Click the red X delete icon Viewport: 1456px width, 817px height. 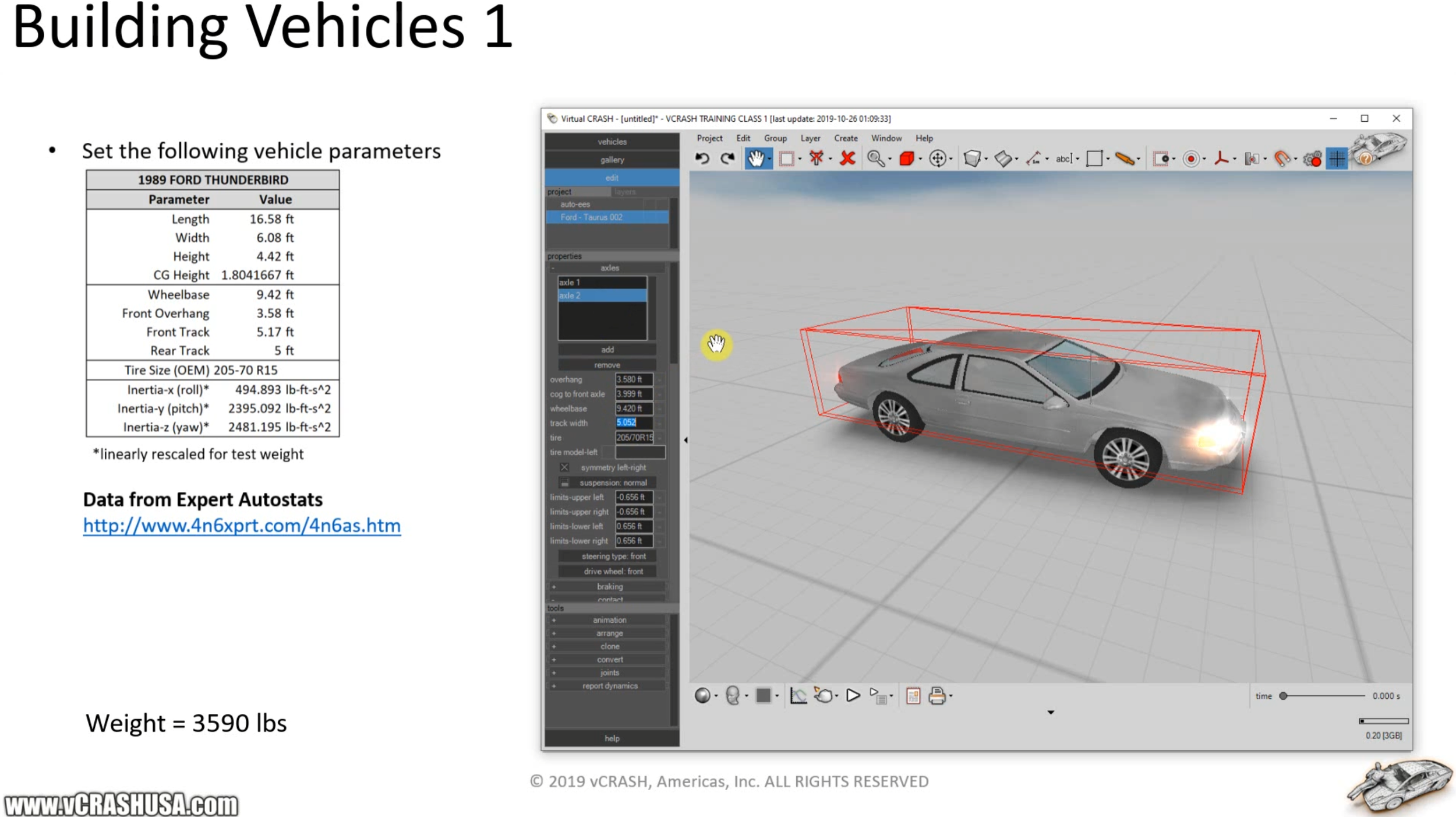pos(847,159)
